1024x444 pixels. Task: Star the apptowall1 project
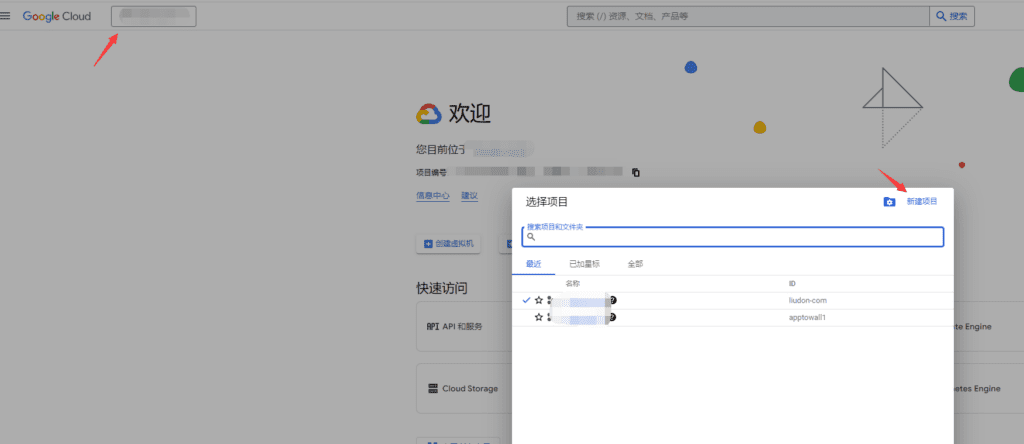pyautogui.click(x=539, y=317)
